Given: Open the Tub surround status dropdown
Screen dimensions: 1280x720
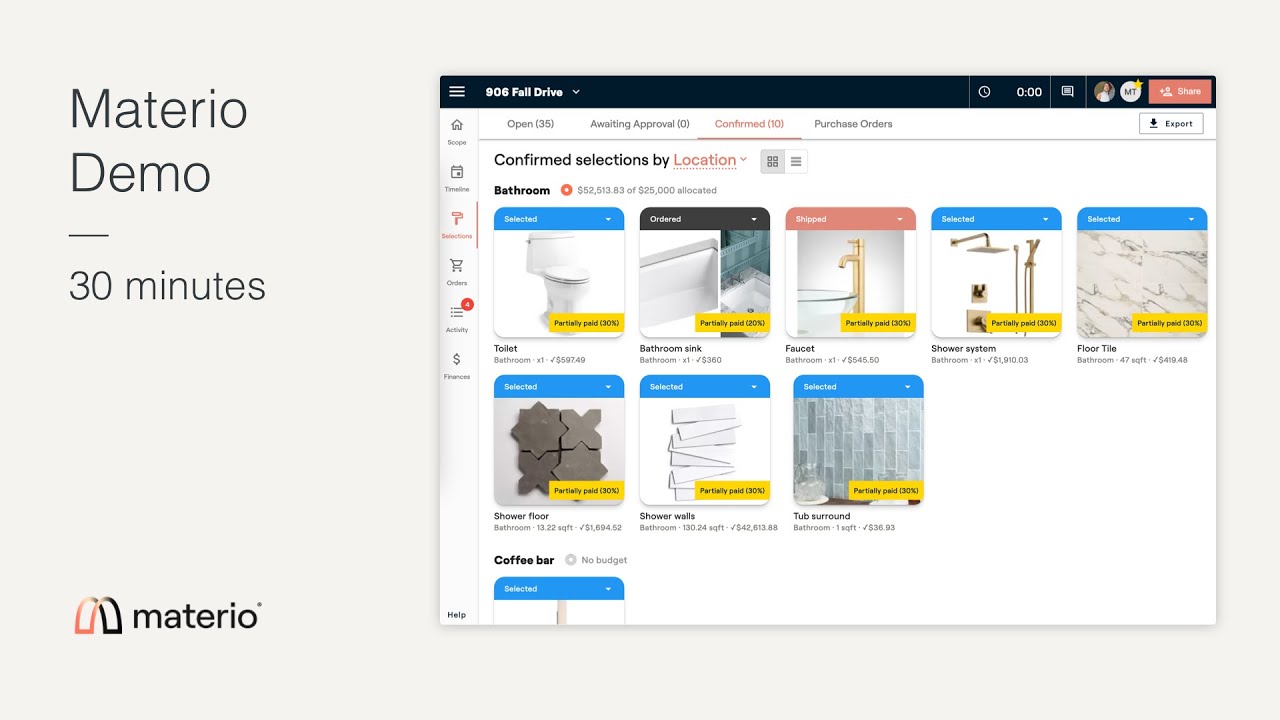Looking at the screenshot, I should (908, 387).
